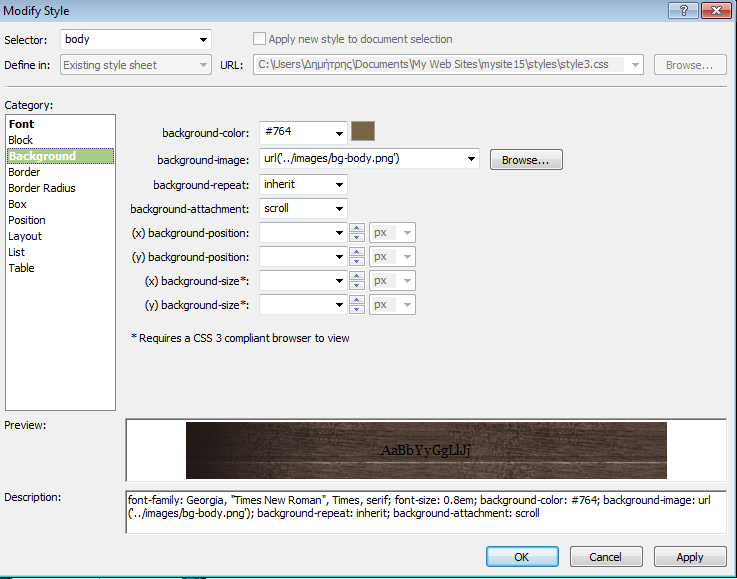Open the (y) background-position value dropdown
This screenshot has width=737, height=579.
(x=339, y=257)
